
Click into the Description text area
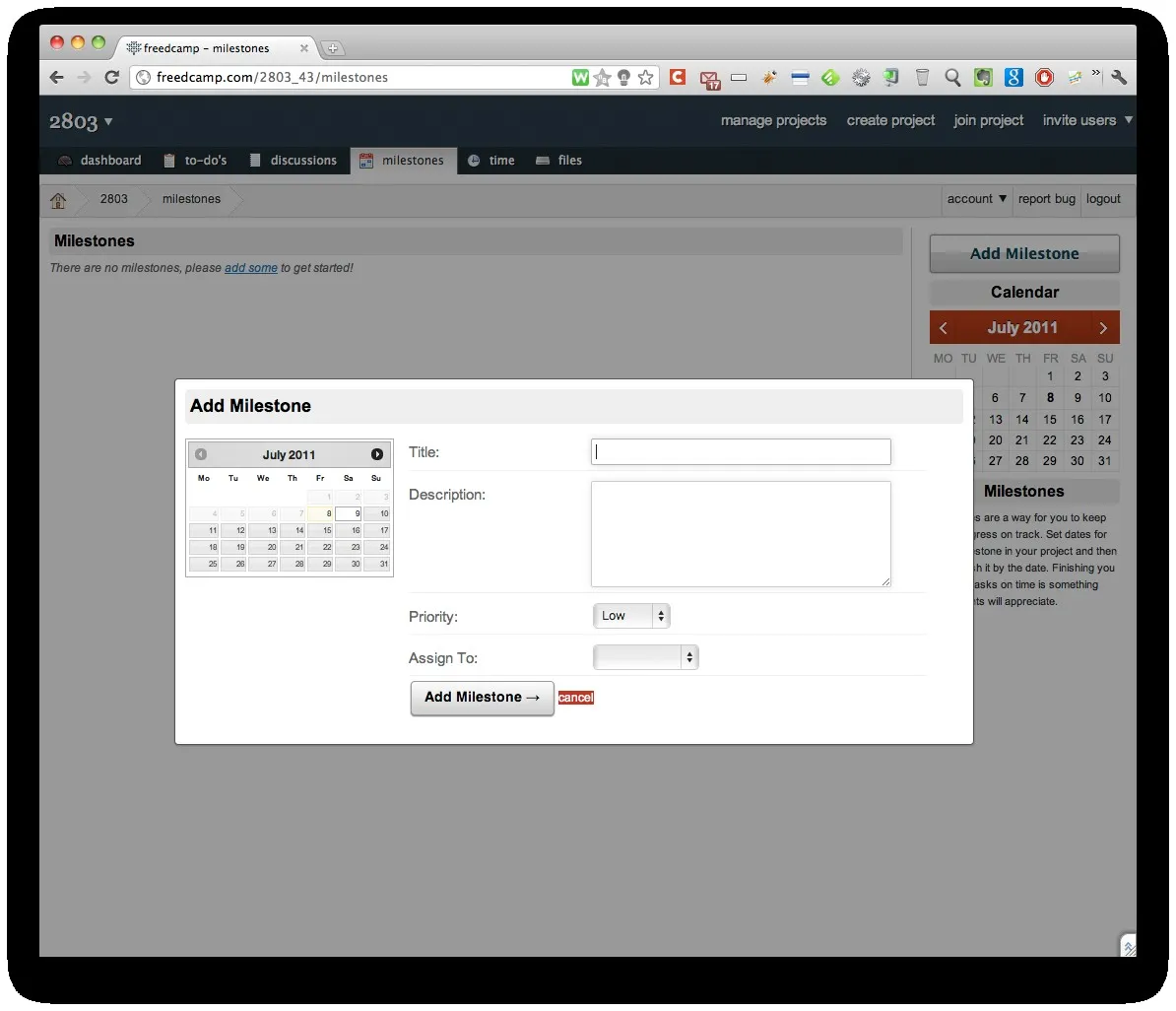coord(741,534)
